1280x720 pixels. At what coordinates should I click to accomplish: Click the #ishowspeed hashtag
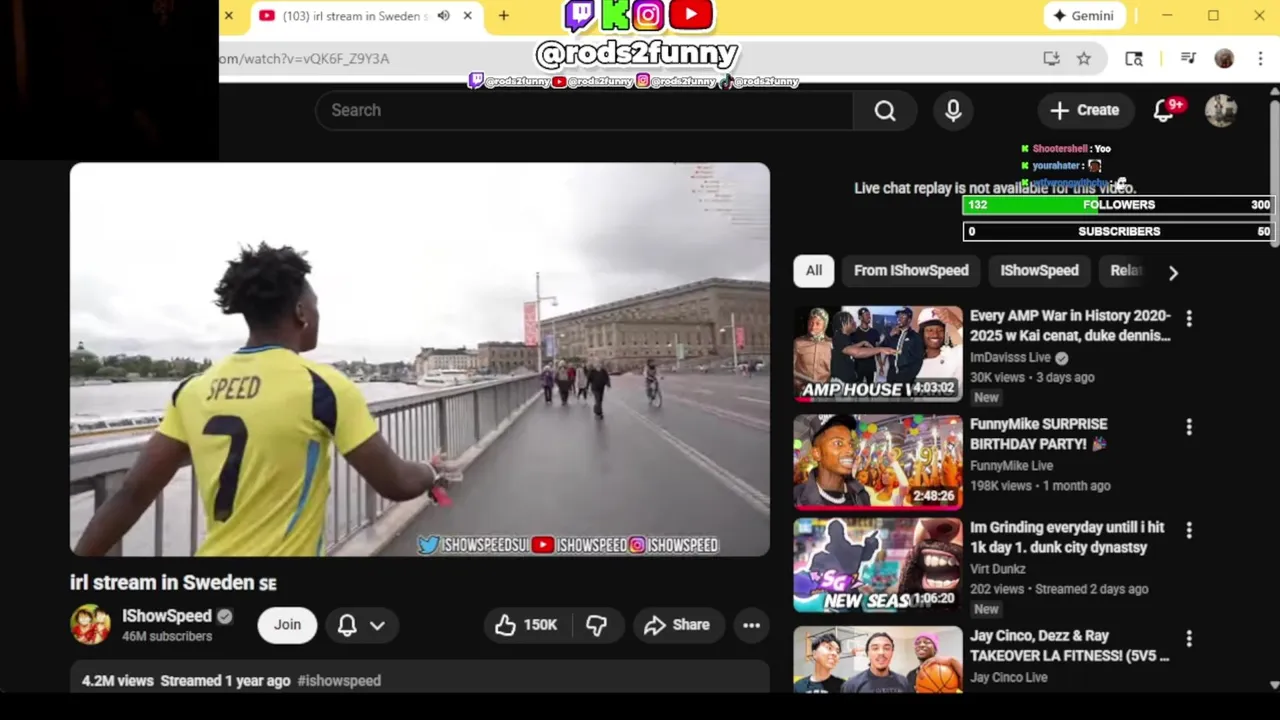(x=339, y=681)
